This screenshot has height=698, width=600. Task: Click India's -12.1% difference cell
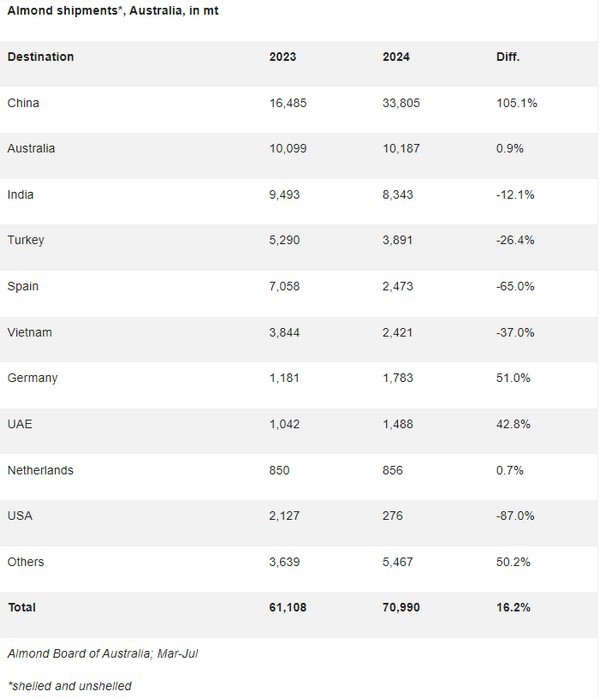[x=516, y=195]
